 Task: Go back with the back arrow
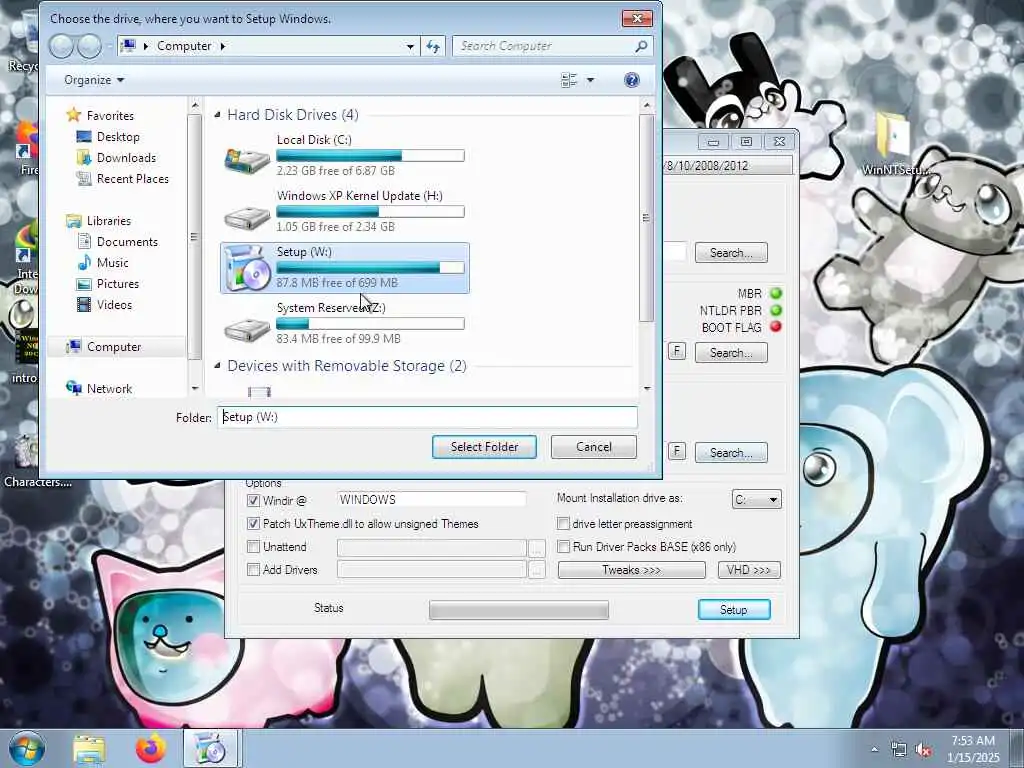tap(61, 46)
